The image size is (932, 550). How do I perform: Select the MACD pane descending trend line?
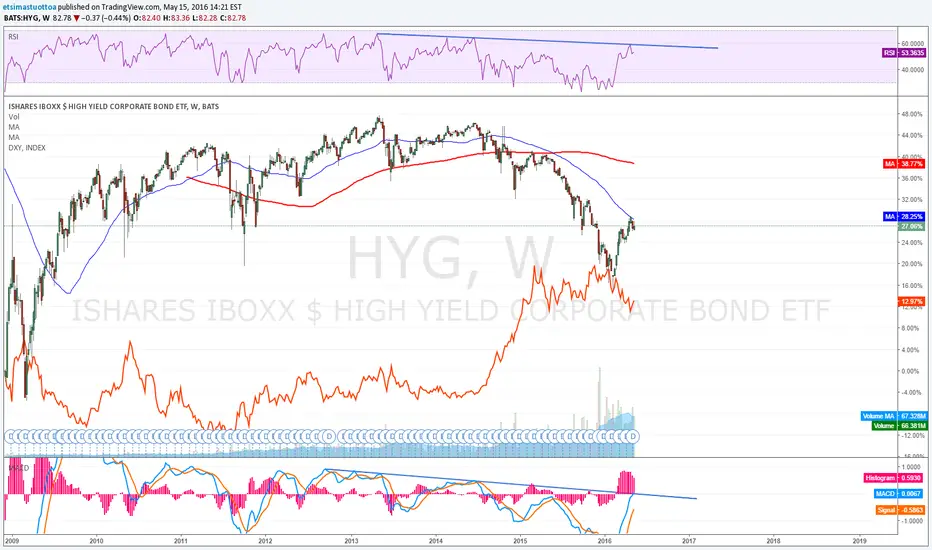[x=510, y=484]
